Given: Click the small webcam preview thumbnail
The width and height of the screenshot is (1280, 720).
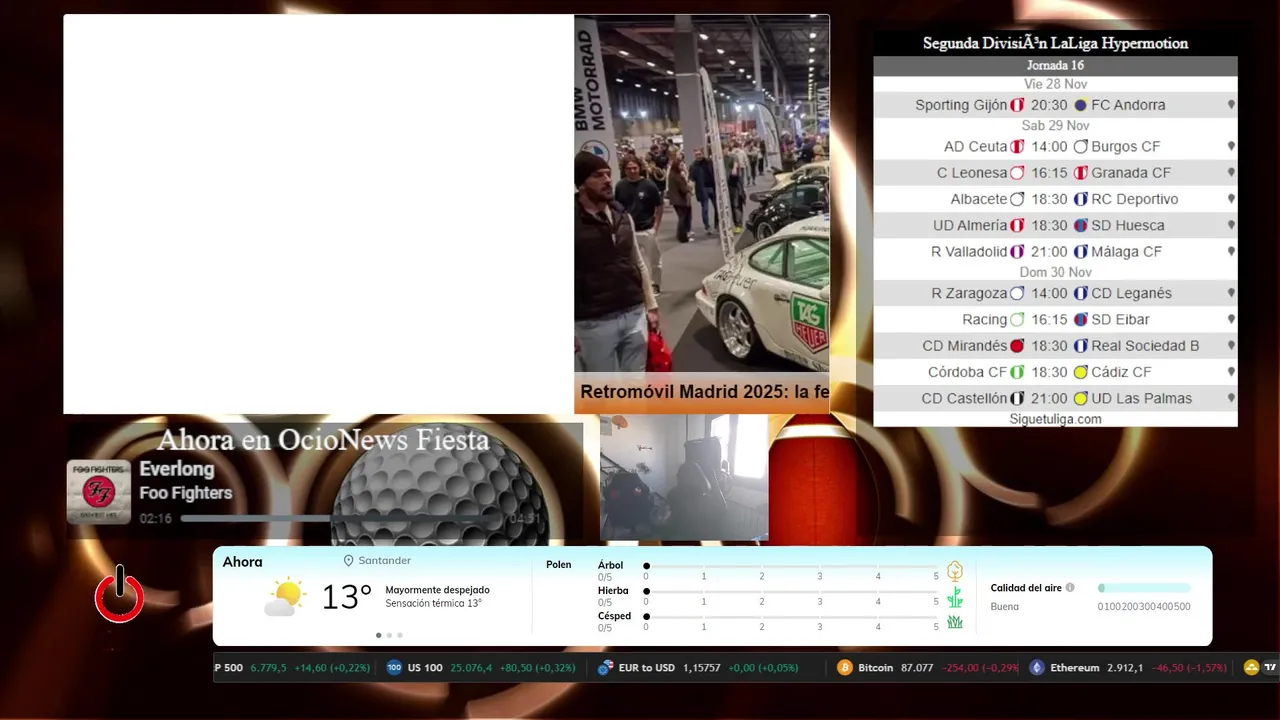Looking at the screenshot, I should click(x=684, y=478).
